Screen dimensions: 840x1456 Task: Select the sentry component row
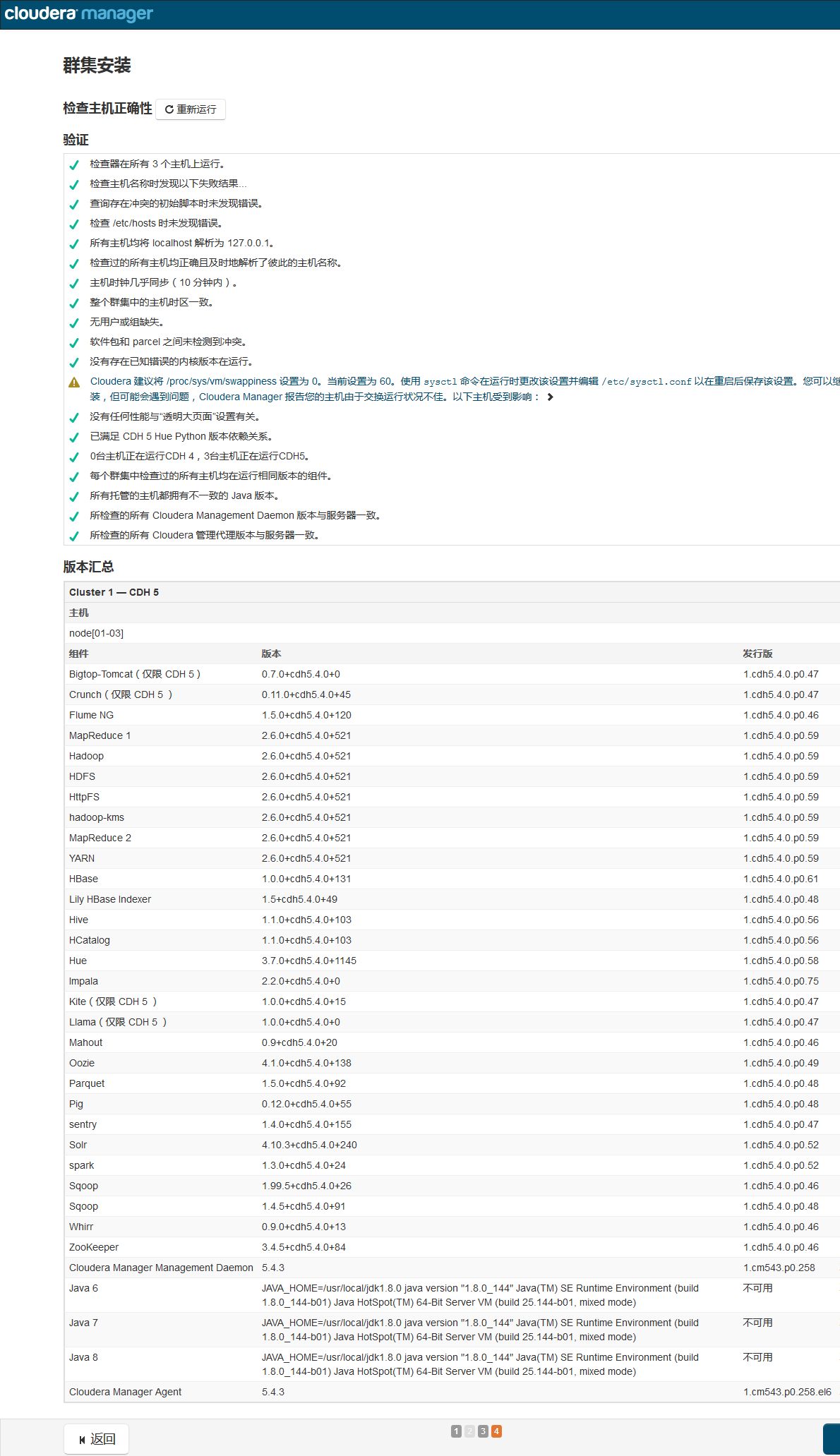tap(452, 1124)
